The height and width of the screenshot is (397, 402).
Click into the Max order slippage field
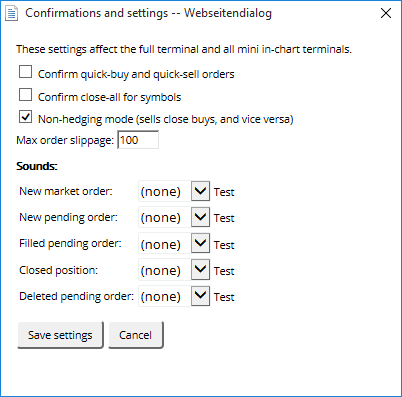pos(138,140)
